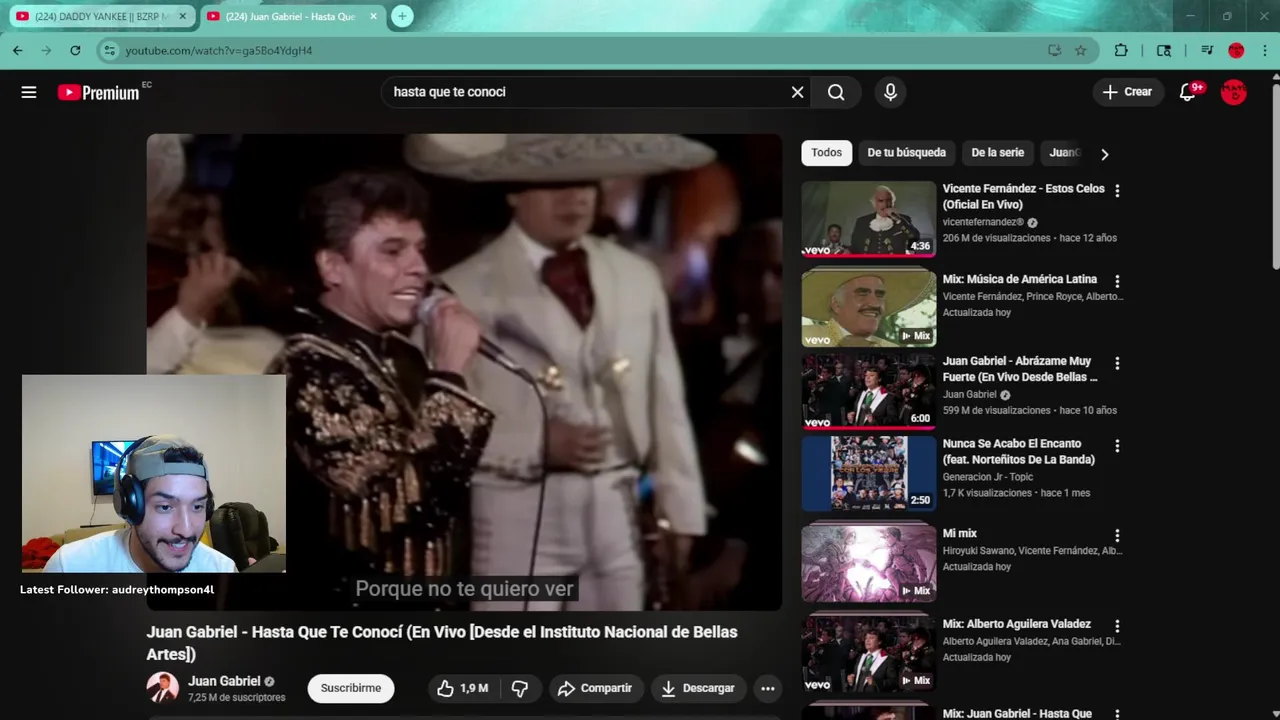The height and width of the screenshot is (720, 1280).
Task: Click the magnifier search button
Action: pos(836,92)
